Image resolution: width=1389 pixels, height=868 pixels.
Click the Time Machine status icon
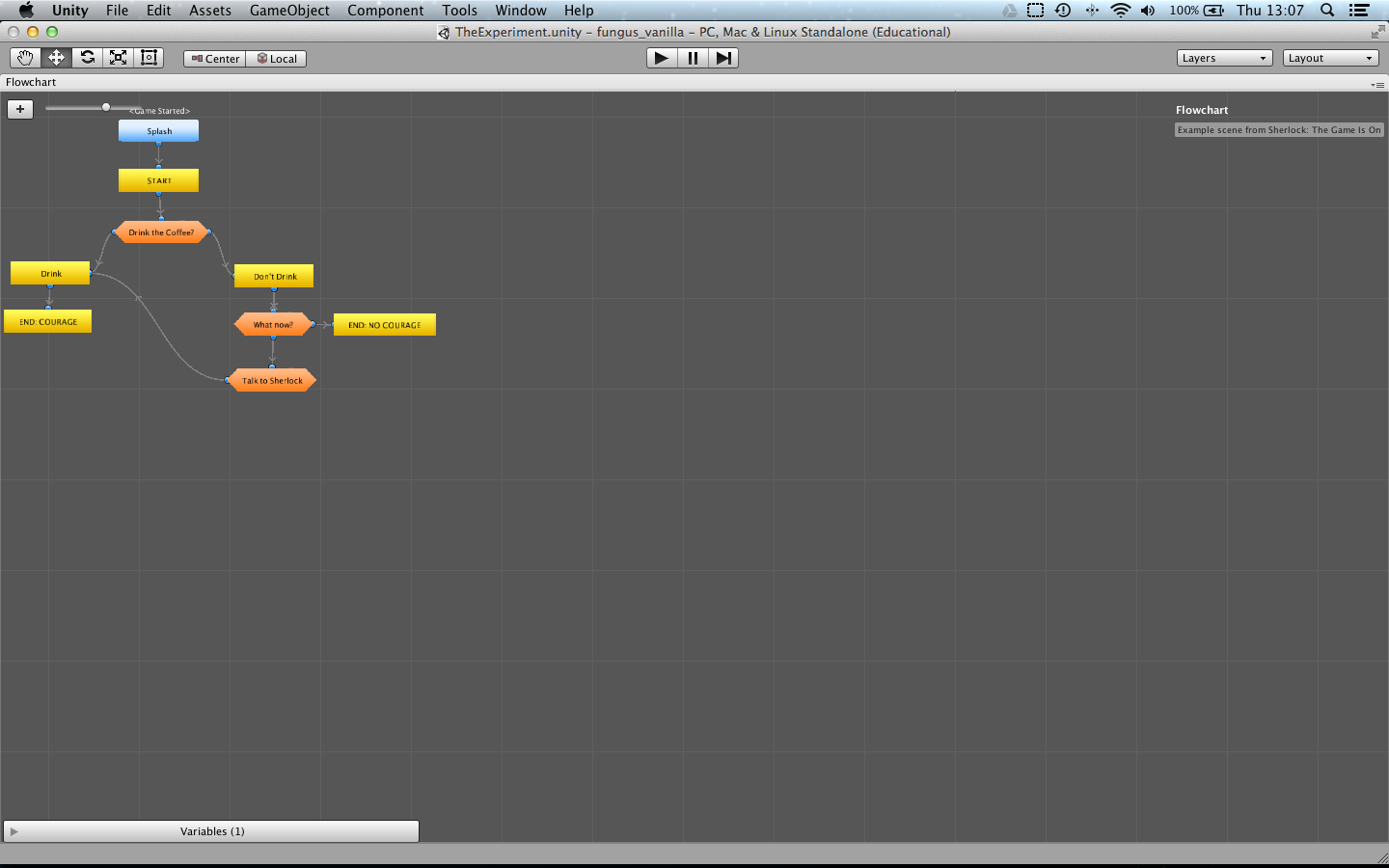pos(1063,11)
